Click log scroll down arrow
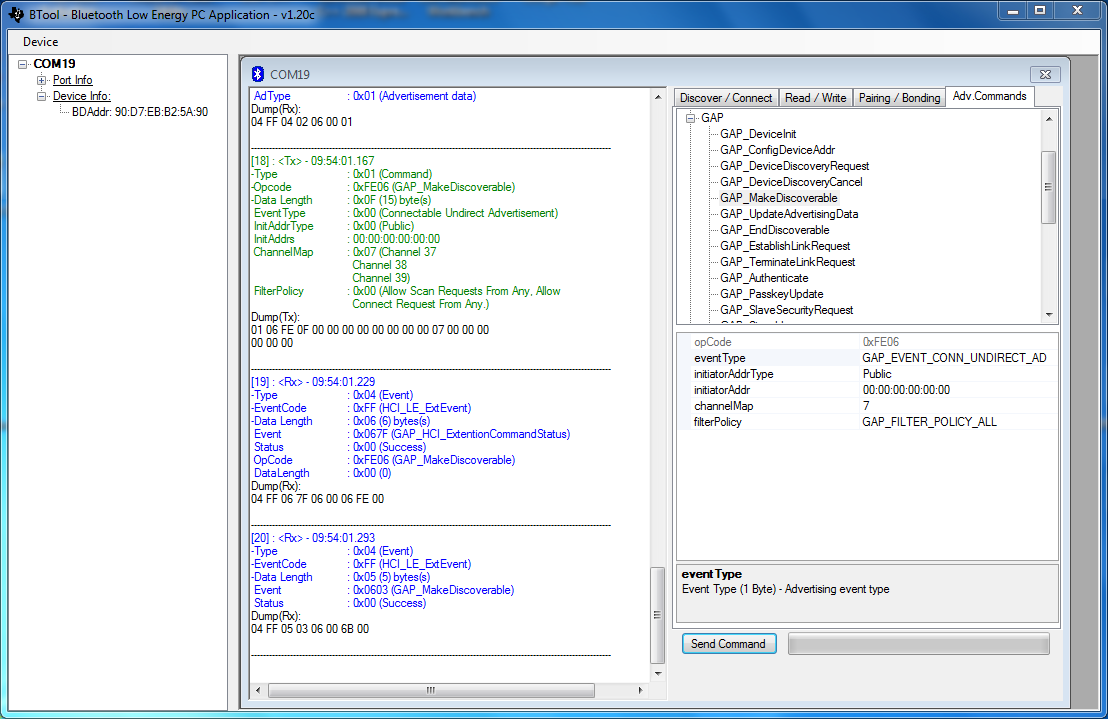This screenshot has height=719, width=1108. point(658,673)
